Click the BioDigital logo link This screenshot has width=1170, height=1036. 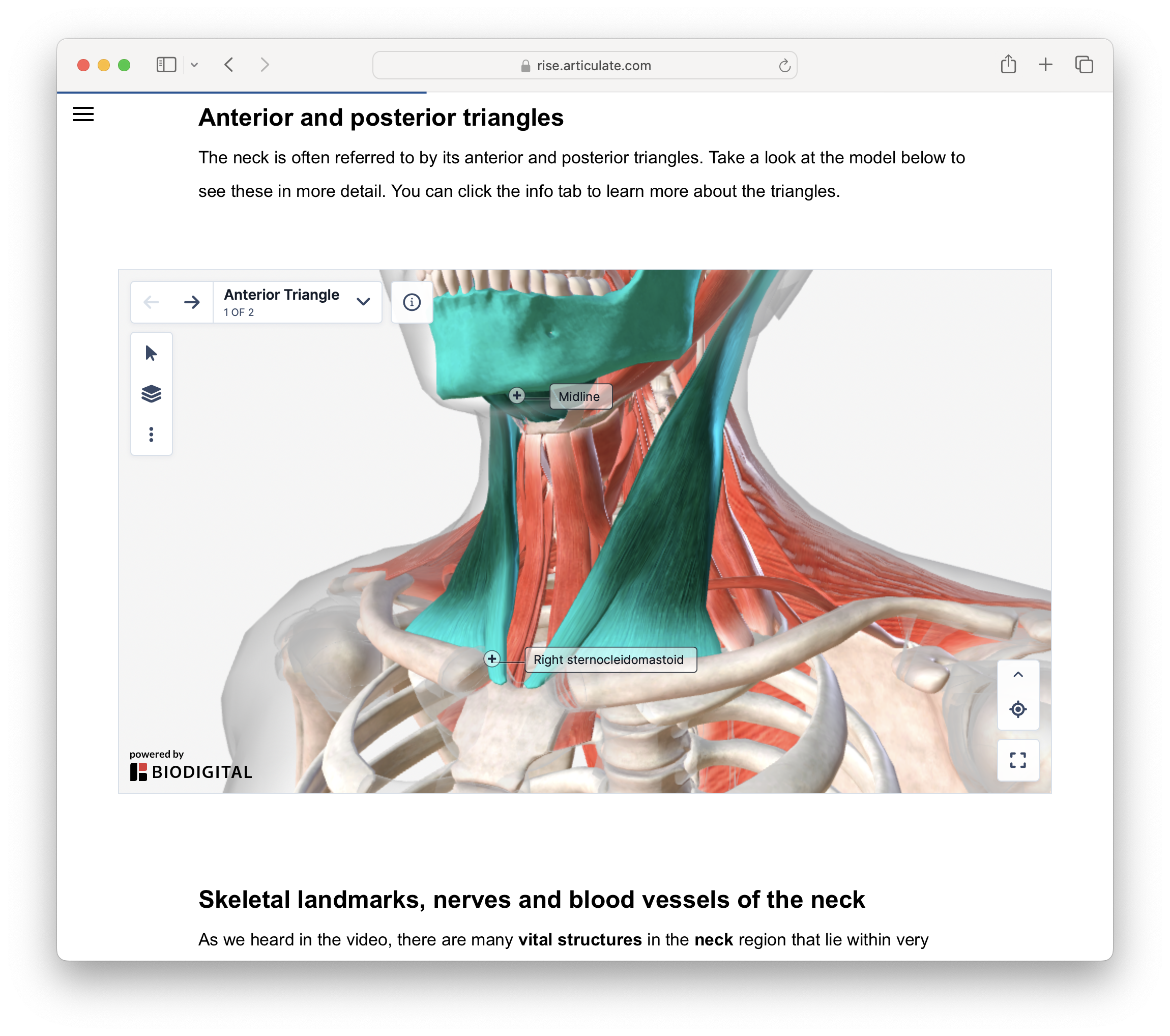pyautogui.click(x=191, y=771)
